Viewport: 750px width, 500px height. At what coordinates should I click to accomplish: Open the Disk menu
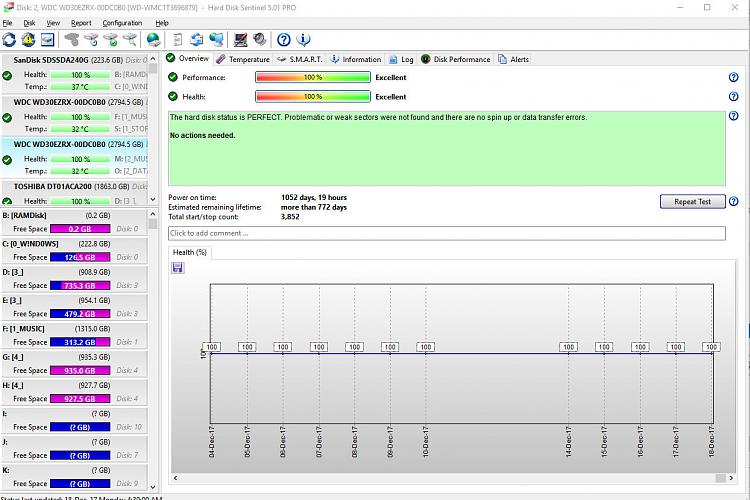pyautogui.click(x=29, y=23)
